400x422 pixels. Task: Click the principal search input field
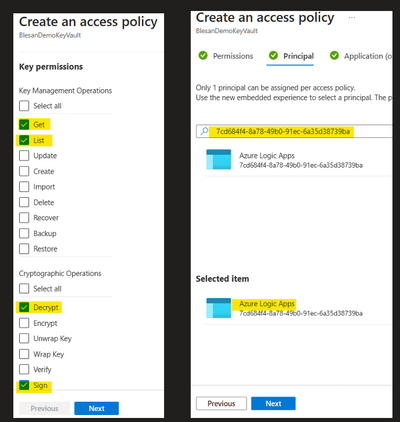[x=294, y=131]
